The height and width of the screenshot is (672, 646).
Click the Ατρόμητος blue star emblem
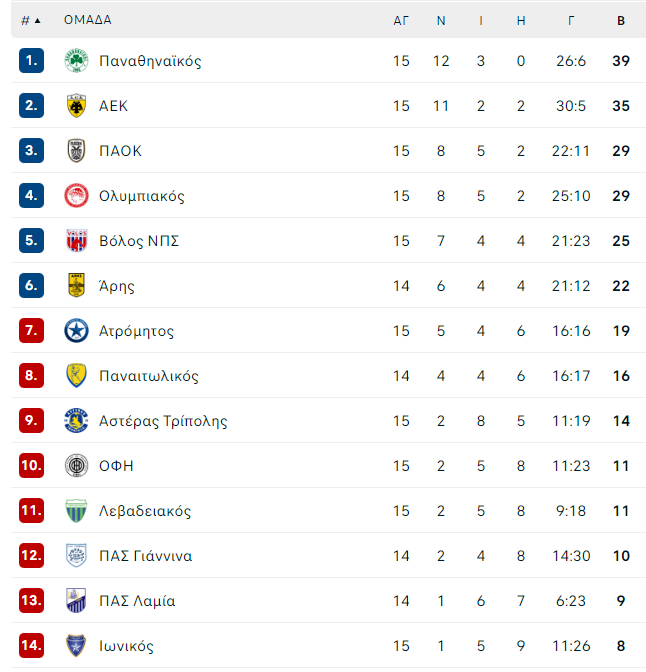coord(76,330)
